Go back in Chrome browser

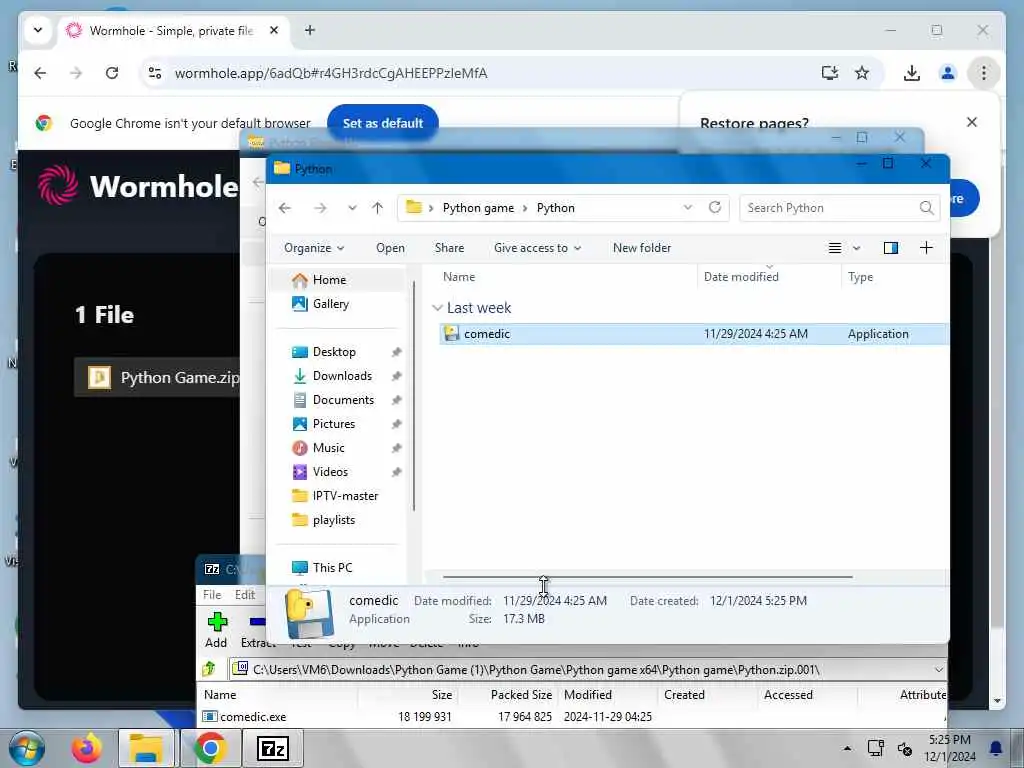[40, 73]
